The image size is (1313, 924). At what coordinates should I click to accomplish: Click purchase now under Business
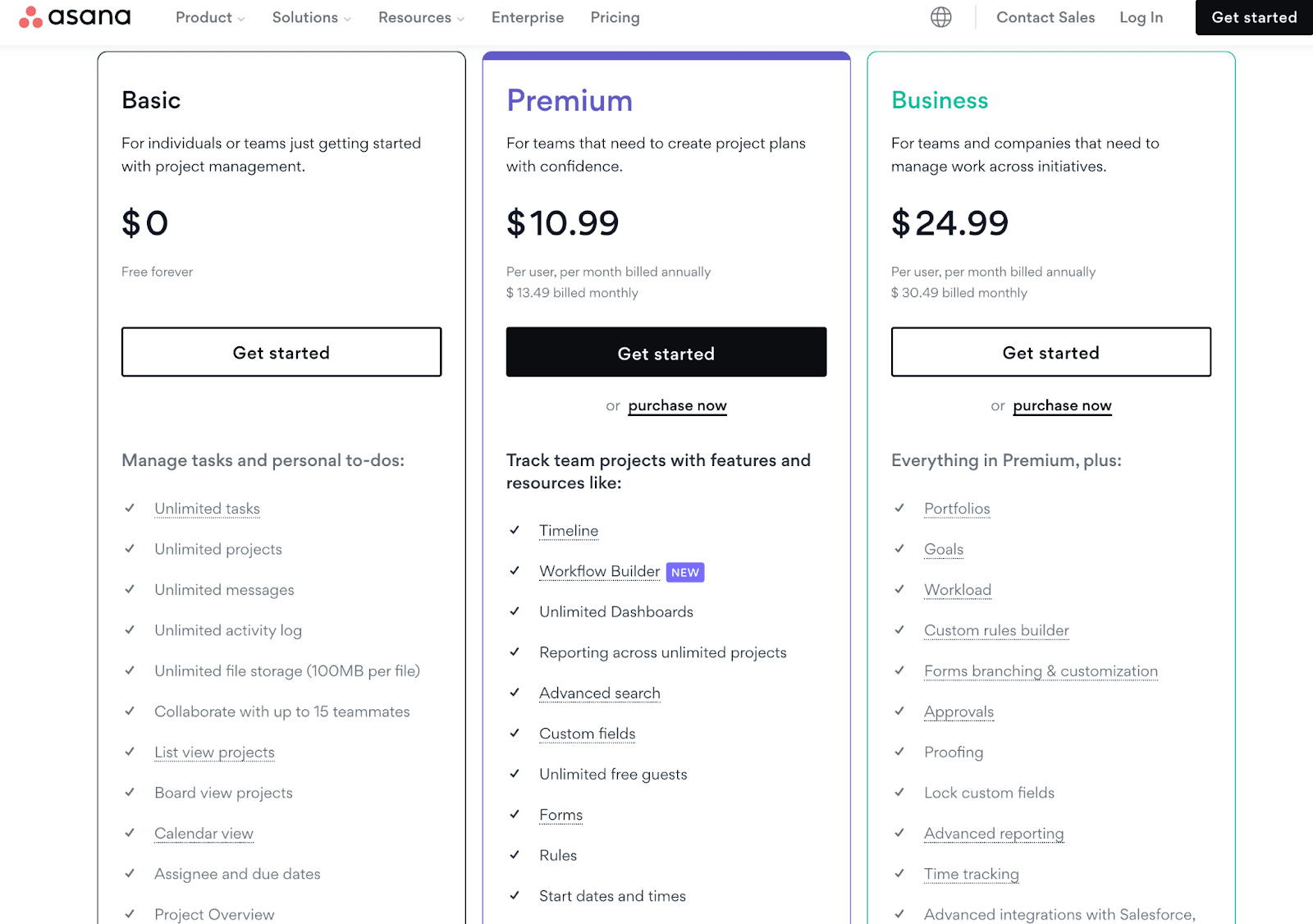(1062, 405)
